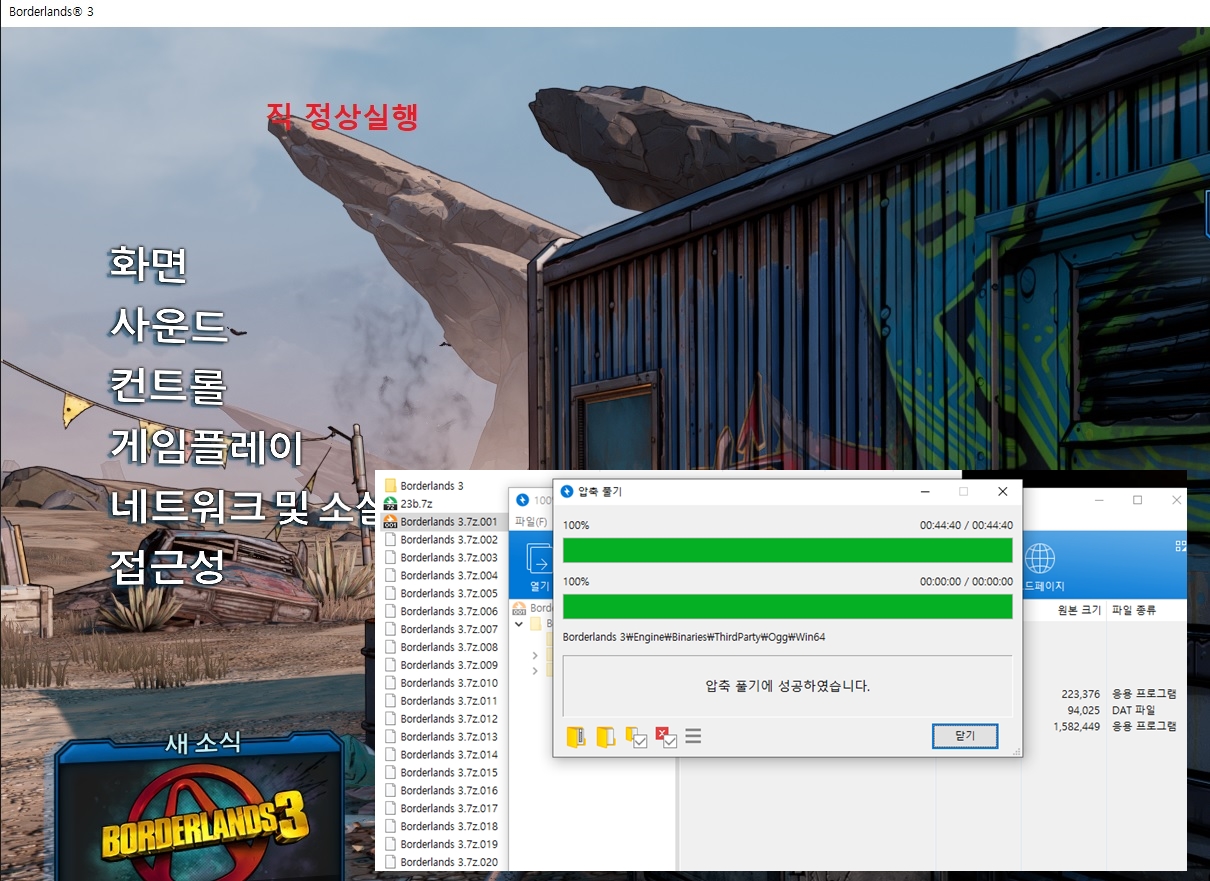Open the 접근성 settings menu

pos(167,568)
